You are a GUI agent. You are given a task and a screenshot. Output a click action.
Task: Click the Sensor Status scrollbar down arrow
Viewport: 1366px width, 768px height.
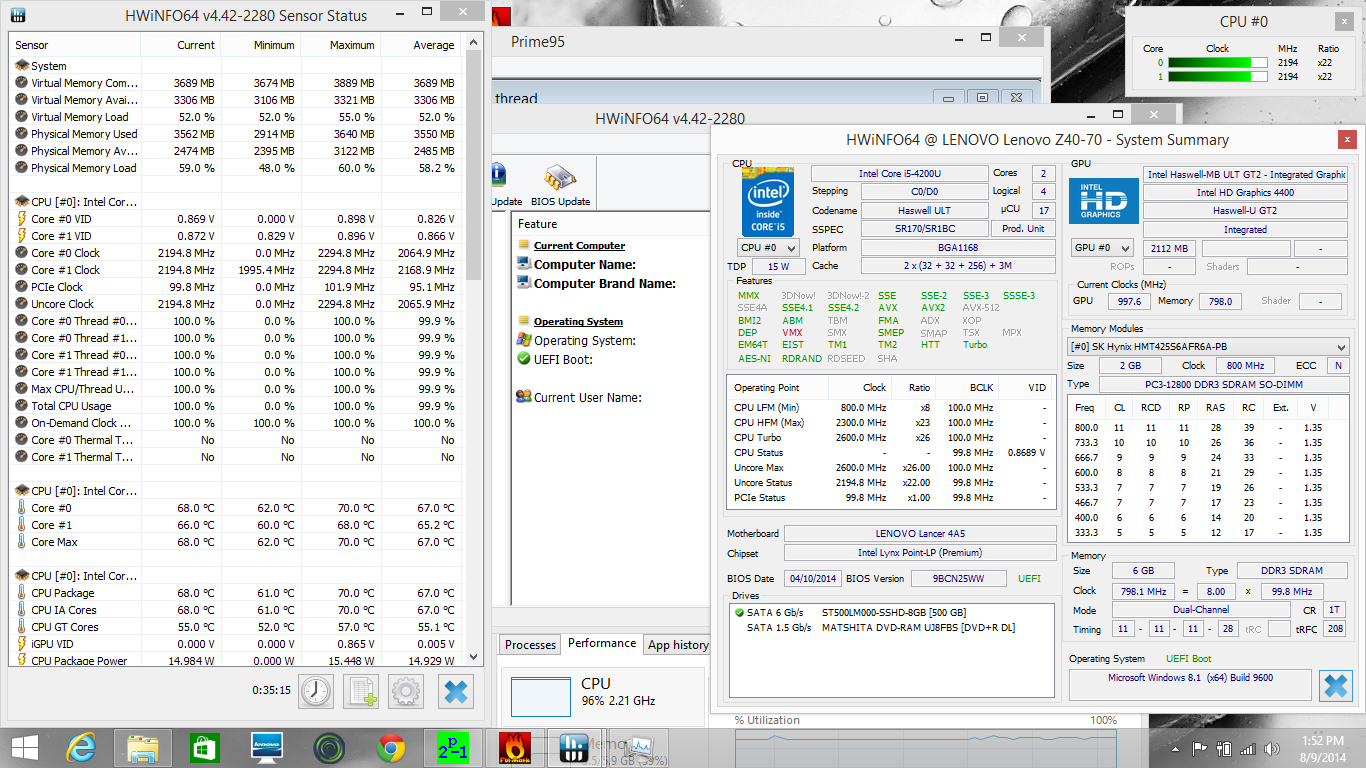[474, 657]
